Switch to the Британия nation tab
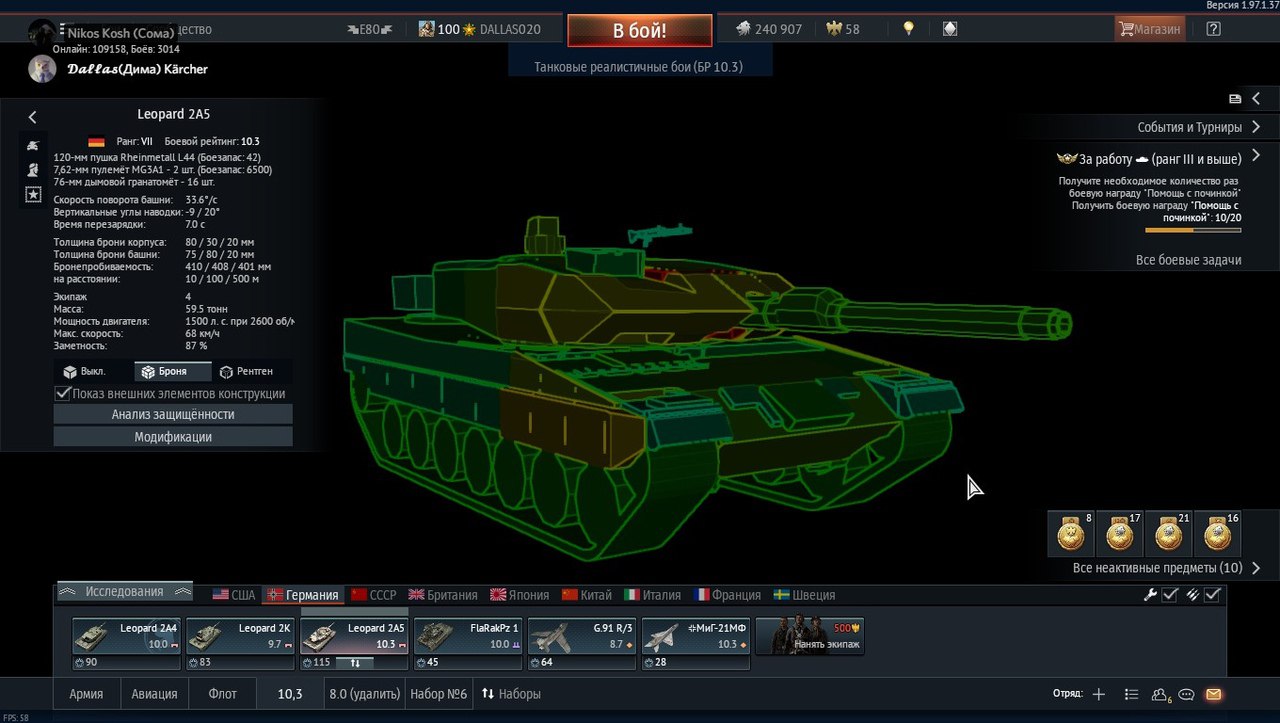This screenshot has width=1280, height=723. (442, 595)
